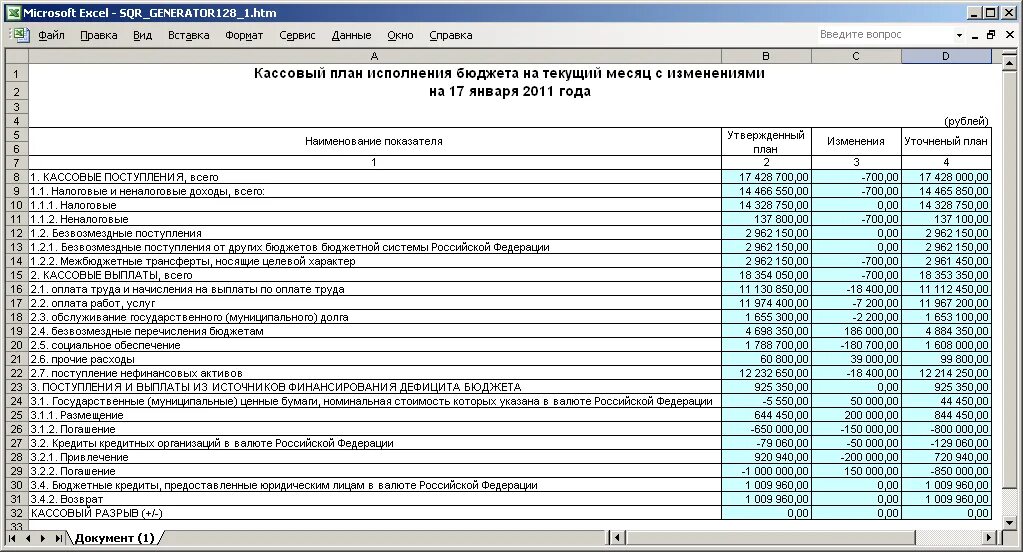Select cell 3.2.1. Привлечение
This screenshot has height=552, width=1023.
pyautogui.click(x=374, y=457)
